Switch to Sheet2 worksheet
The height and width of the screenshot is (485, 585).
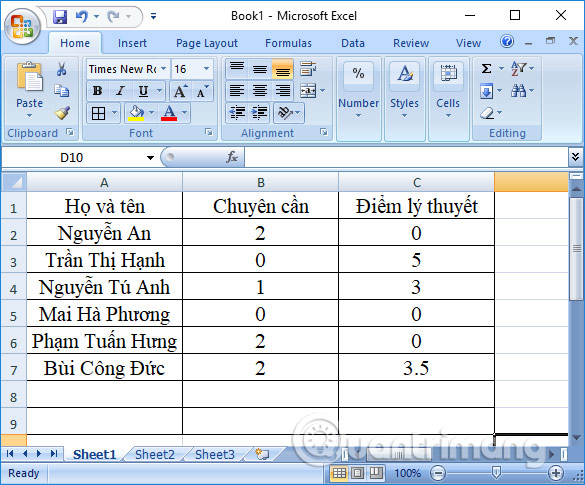pos(154,454)
